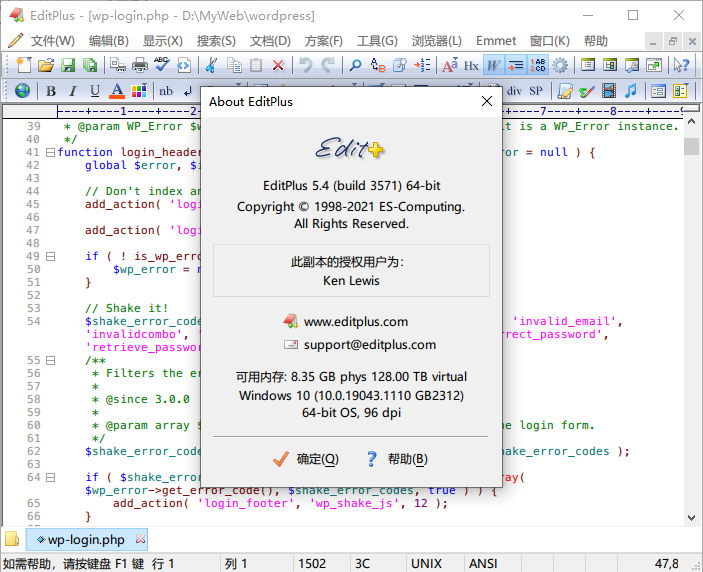Close the About EditPlus dialog
703x572 pixels.
click(x=487, y=101)
